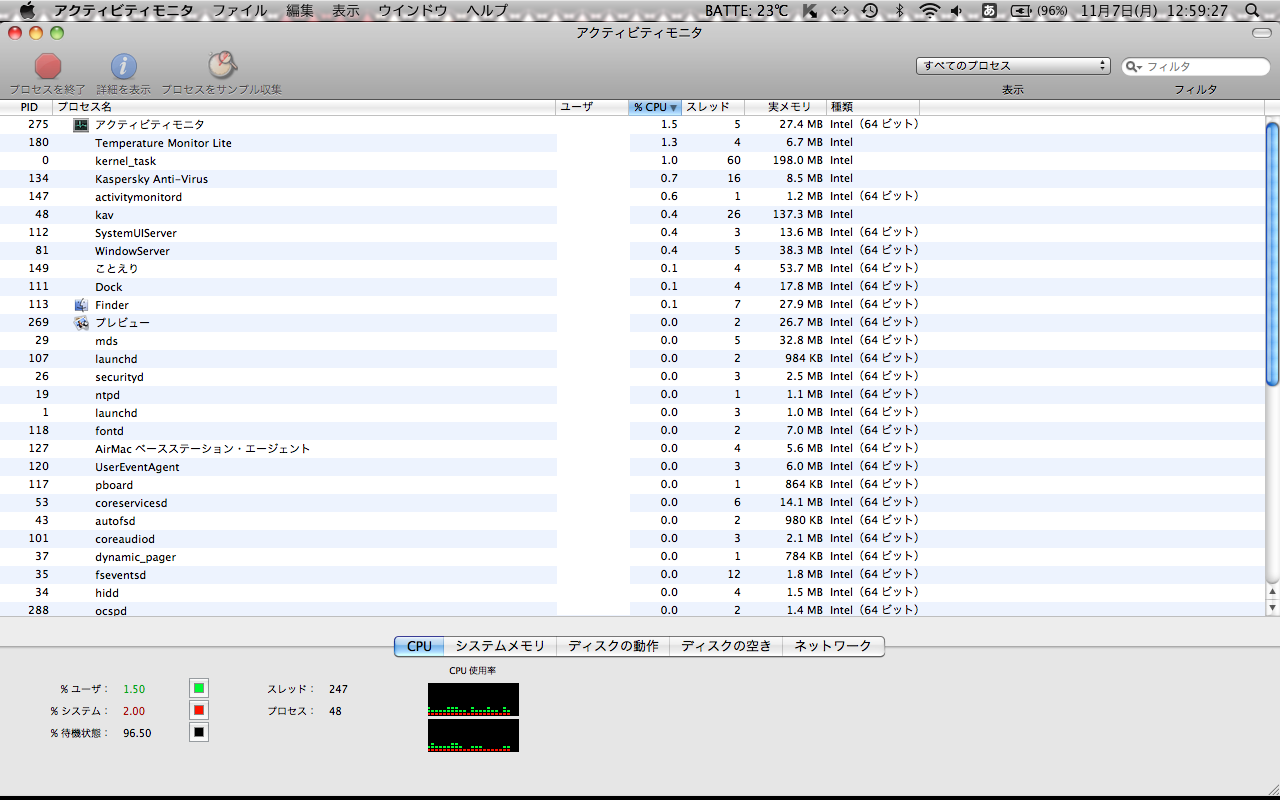
Task: Open process details with 詳細を表示 icon
Action: pyautogui.click(x=123, y=66)
